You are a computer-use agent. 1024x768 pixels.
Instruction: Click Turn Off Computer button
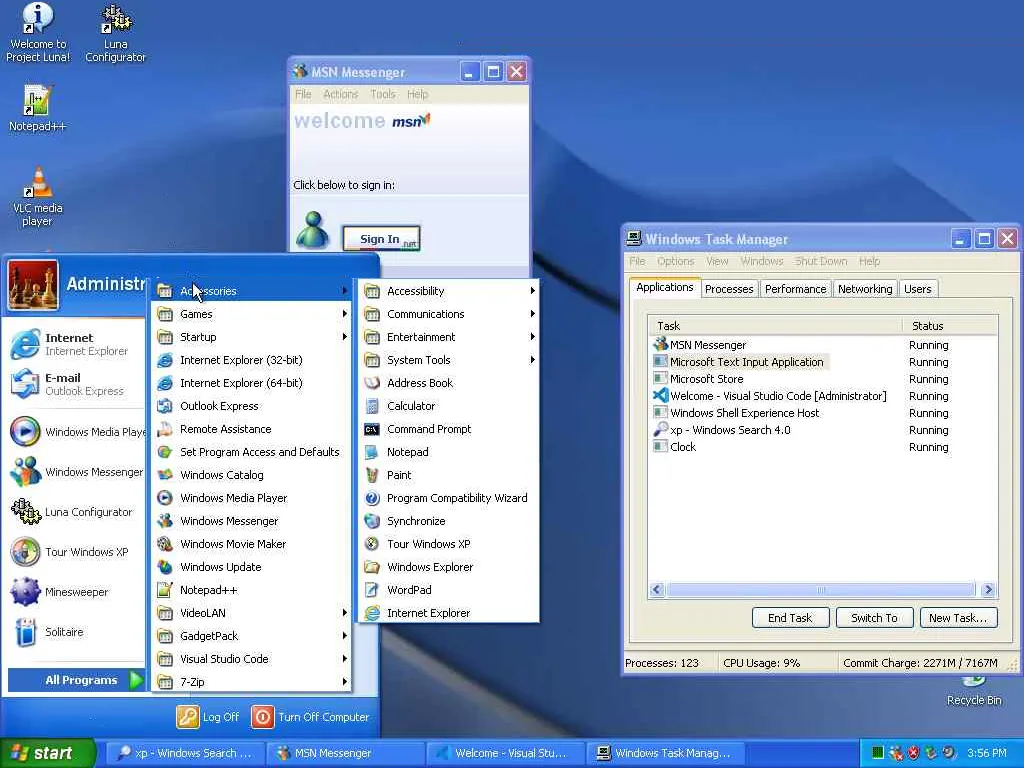pyautogui.click(x=311, y=717)
